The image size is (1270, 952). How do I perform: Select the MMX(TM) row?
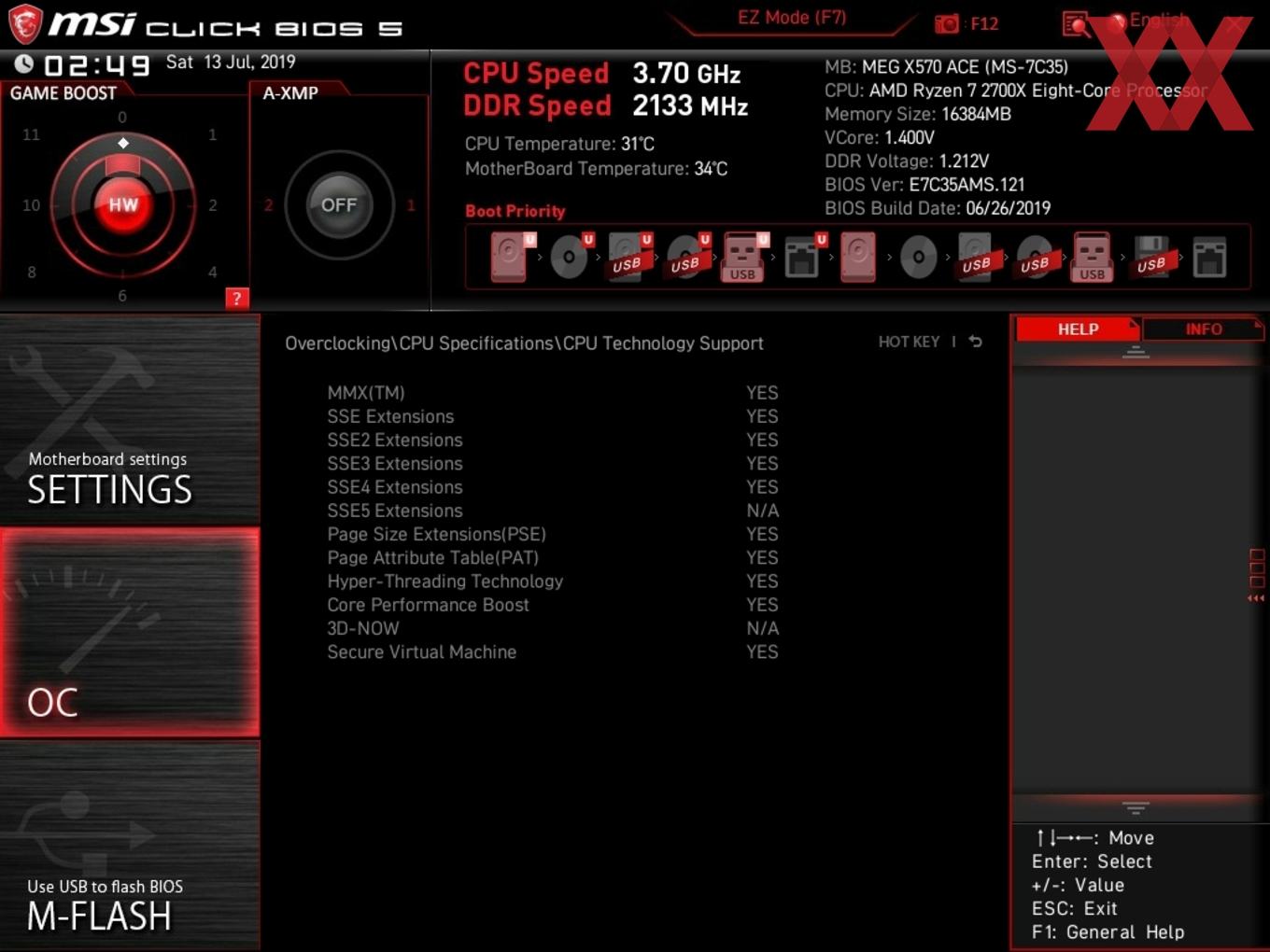pyautogui.click(x=553, y=393)
